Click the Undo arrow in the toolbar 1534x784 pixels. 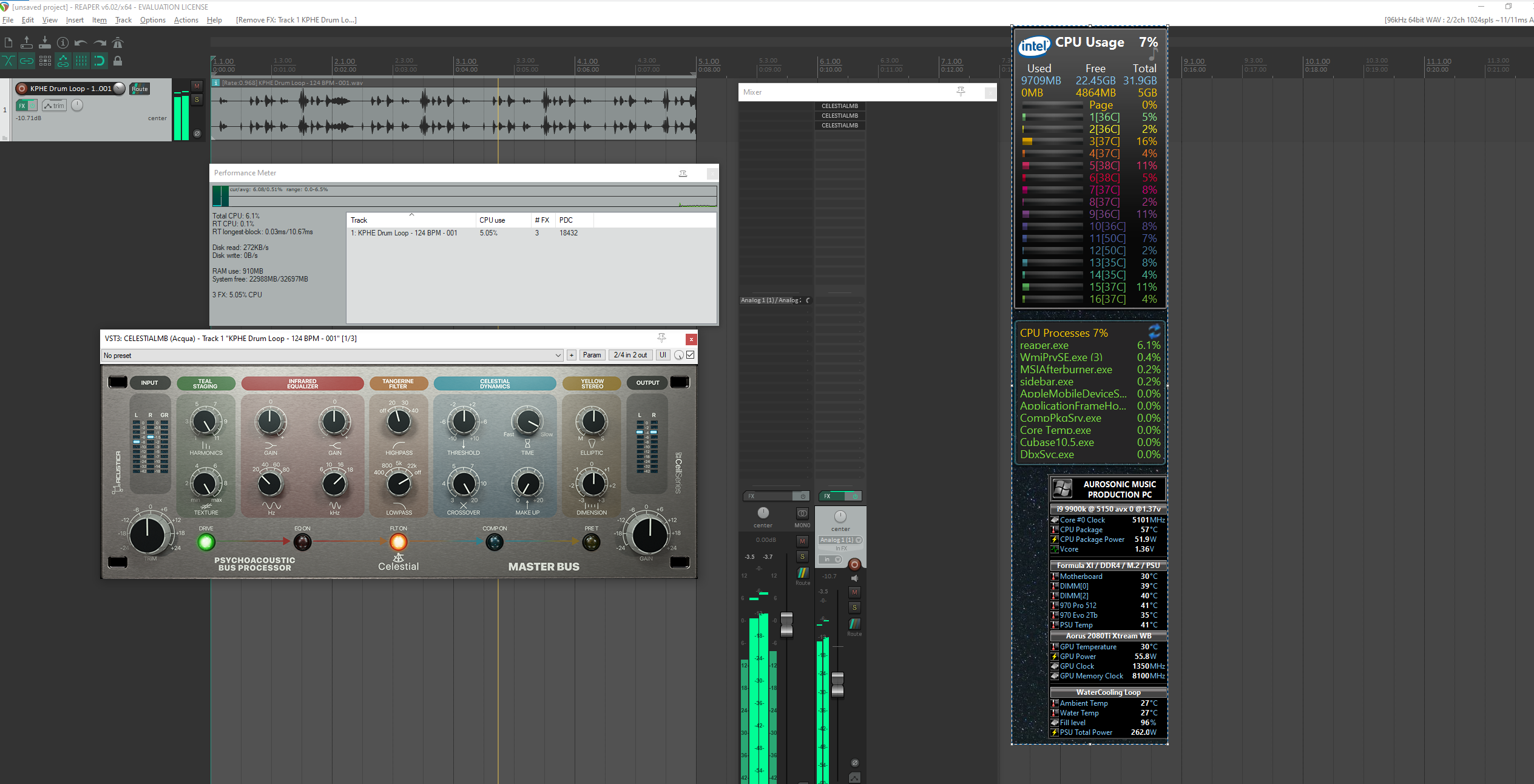pos(81,42)
